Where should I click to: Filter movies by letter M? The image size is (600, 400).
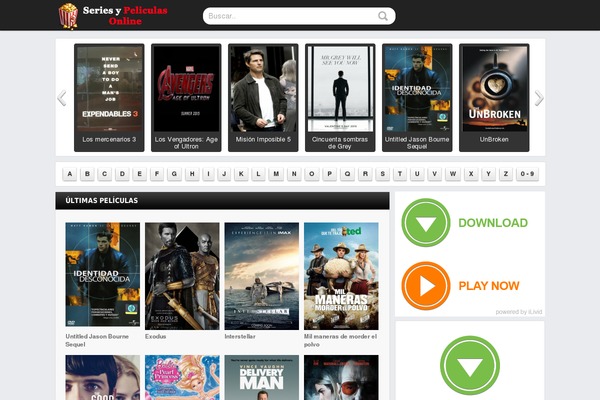[x=276, y=174]
